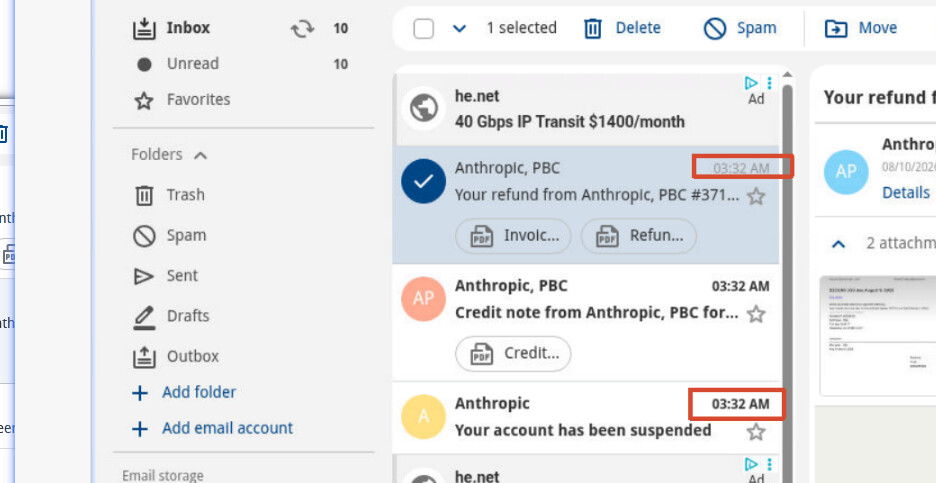Click the Move folder icon
The width and height of the screenshot is (936, 483).
pyautogui.click(x=836, y=28)
